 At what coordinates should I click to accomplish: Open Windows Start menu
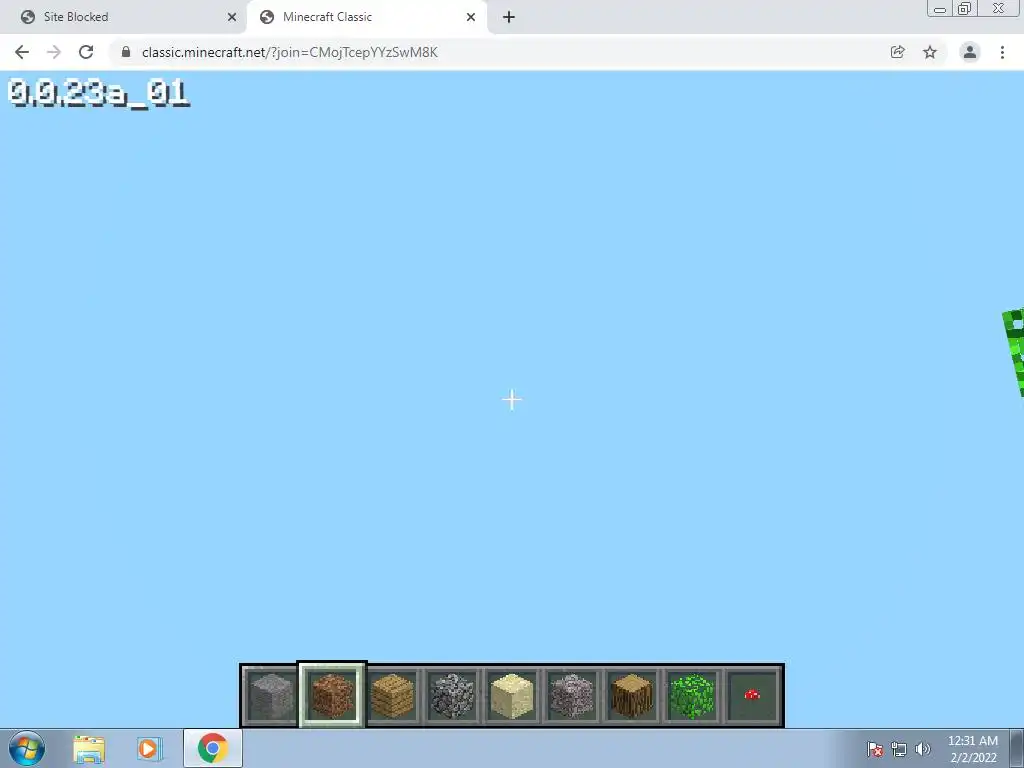tap(27, 748)
